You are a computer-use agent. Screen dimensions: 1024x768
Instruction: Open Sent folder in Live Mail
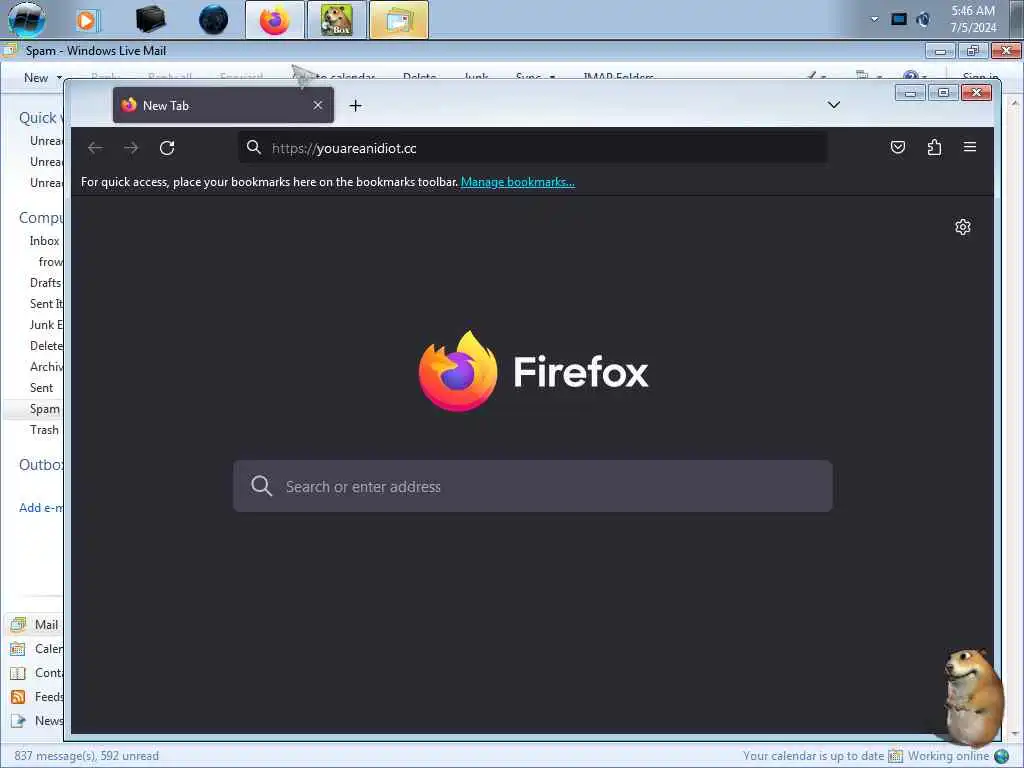(41, 388)
